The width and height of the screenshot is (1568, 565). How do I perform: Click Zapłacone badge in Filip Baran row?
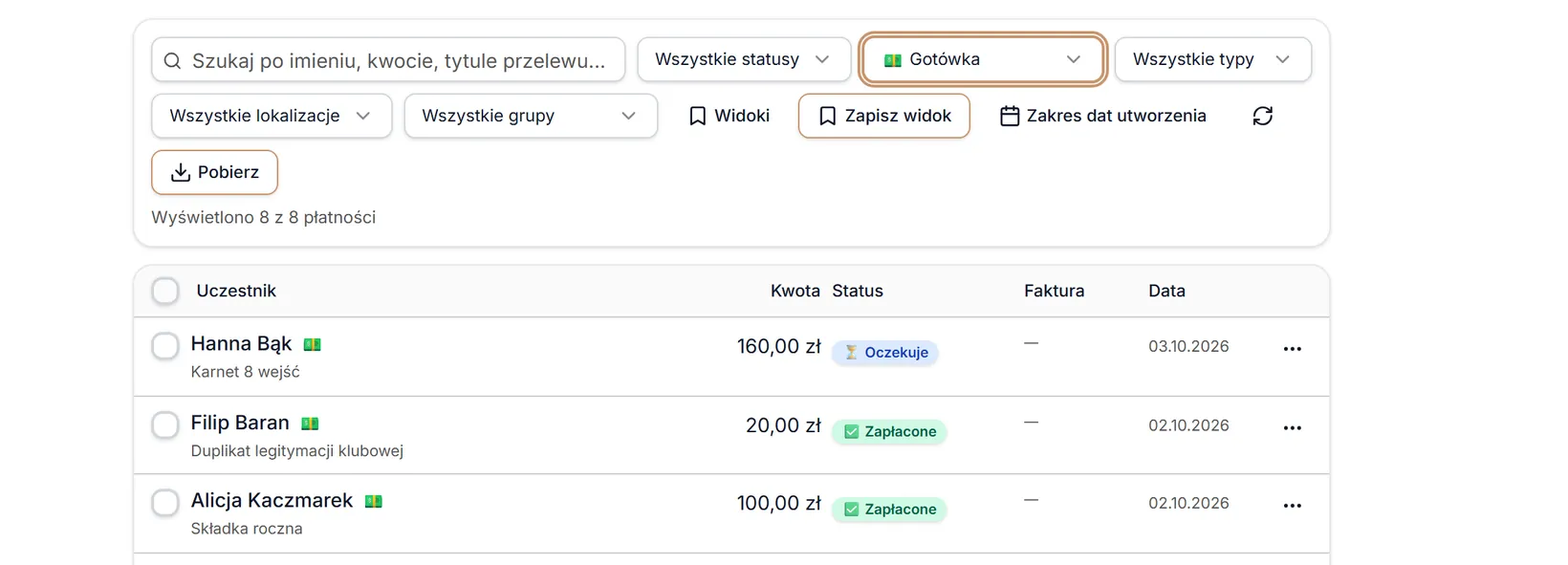[889, 432]
